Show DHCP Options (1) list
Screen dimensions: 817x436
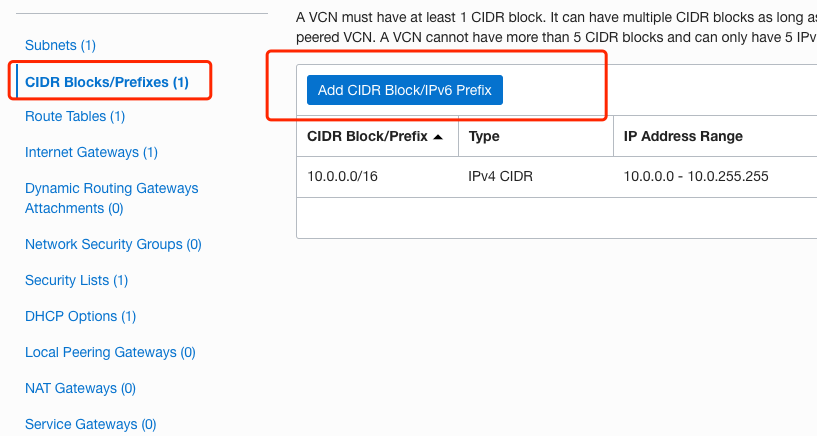80,316
